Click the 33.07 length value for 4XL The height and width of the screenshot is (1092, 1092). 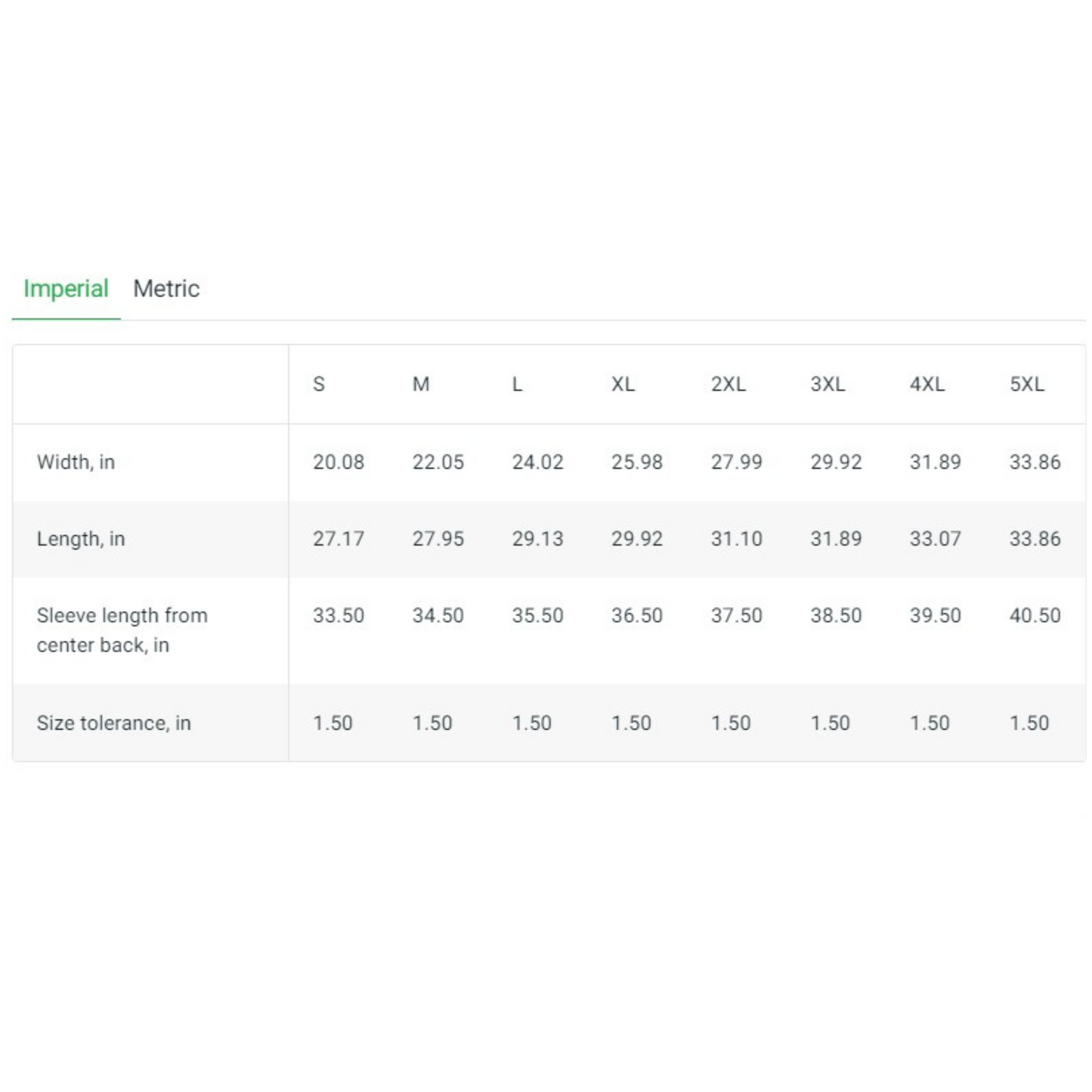point(935,539)
